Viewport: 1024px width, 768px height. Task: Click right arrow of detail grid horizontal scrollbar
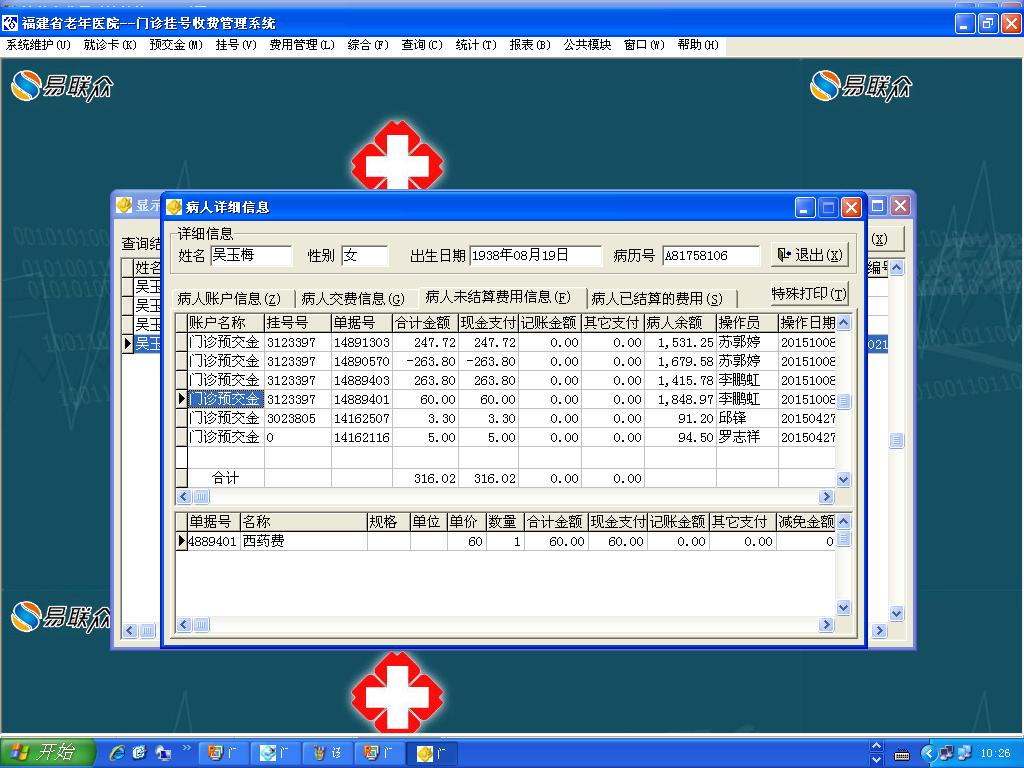tap(827, 625)
